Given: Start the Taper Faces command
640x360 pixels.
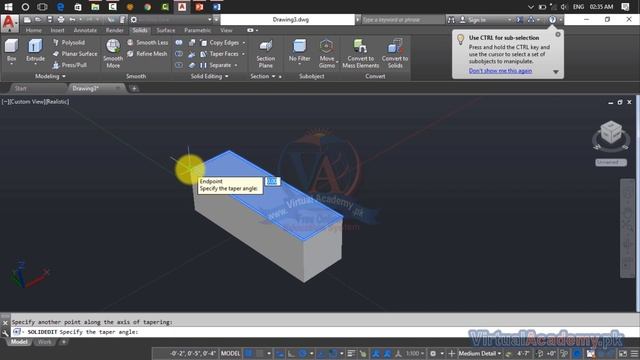Looking at the screenshot, I should (220, 54).
